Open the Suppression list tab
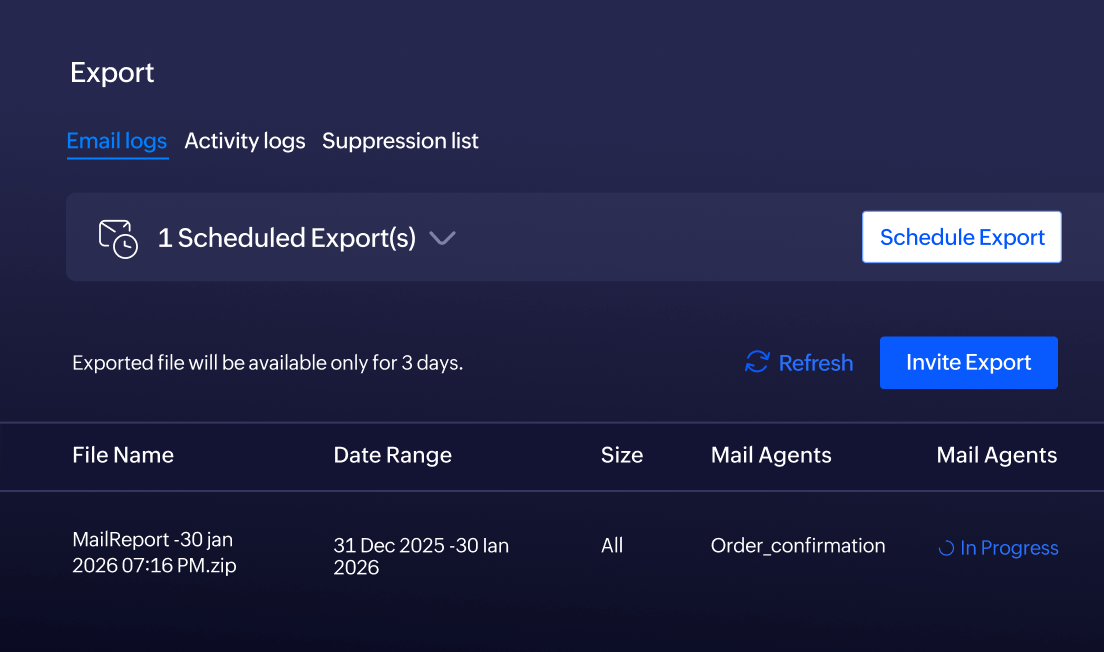This screenshot has height=652, width=1104. click(x=400, y=141)
